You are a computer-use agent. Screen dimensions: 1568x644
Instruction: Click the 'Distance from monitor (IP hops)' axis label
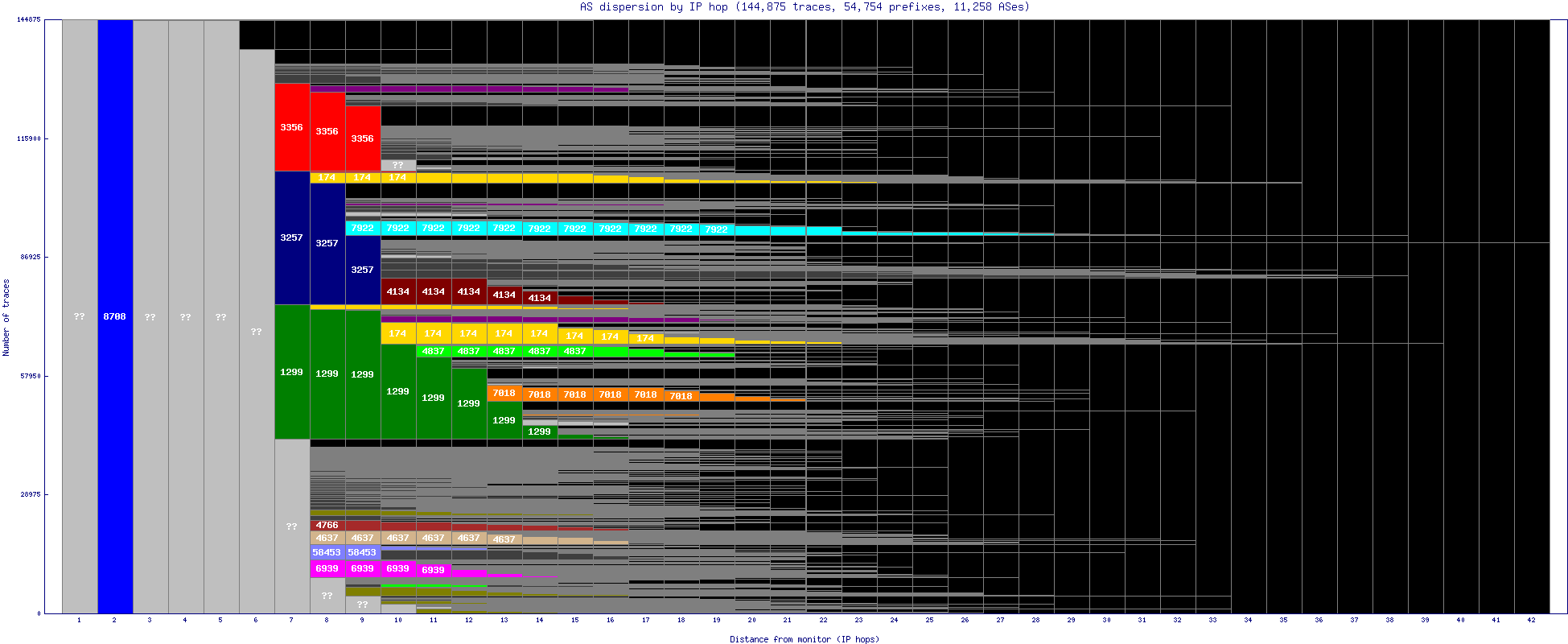click(805, 639)
